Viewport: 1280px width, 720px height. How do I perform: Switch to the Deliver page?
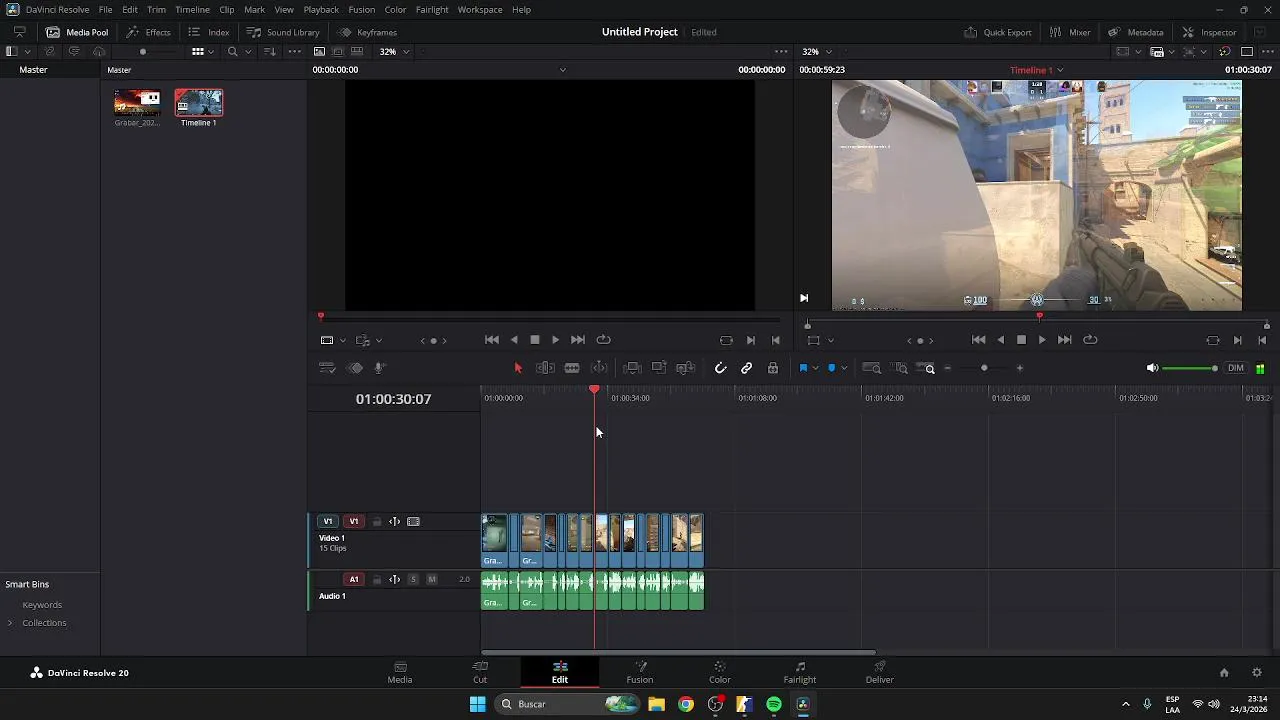pos(880,672)
